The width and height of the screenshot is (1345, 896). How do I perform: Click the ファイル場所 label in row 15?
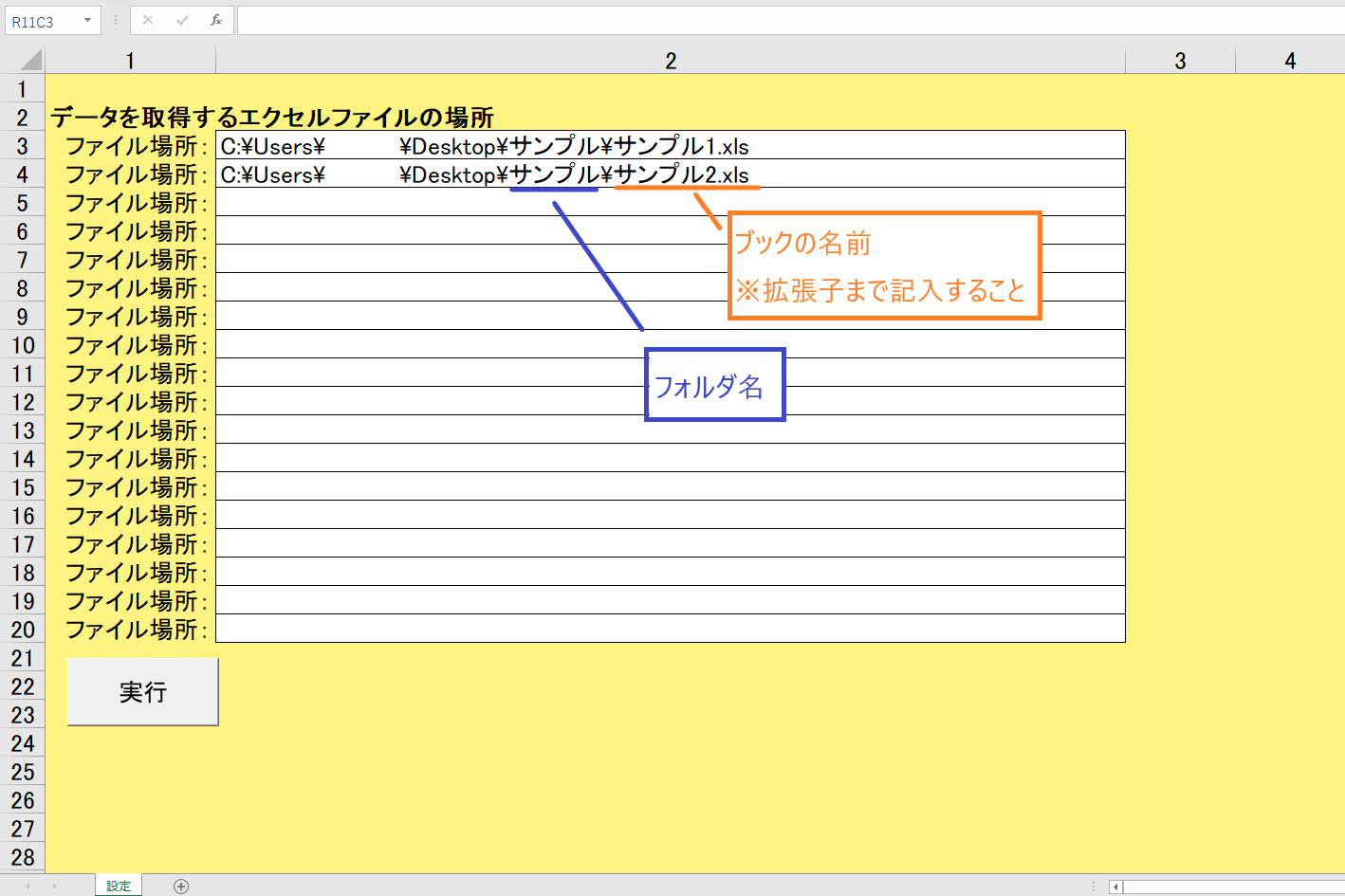click(x=136, y=487)
